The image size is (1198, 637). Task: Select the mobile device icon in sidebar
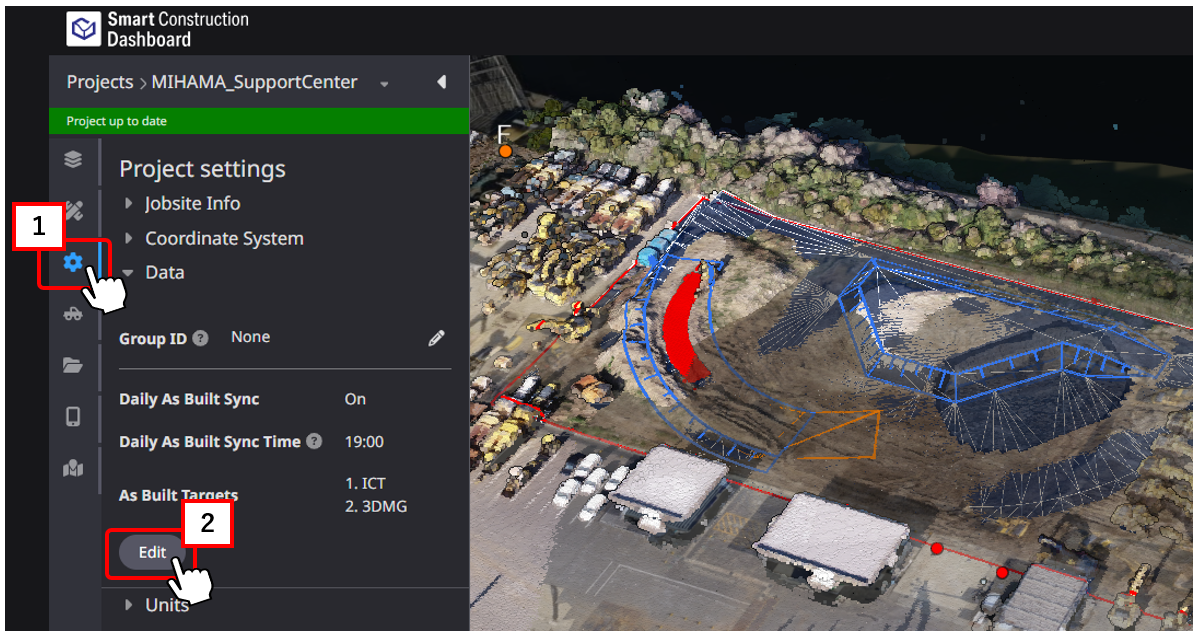click(x=73, y=417)
